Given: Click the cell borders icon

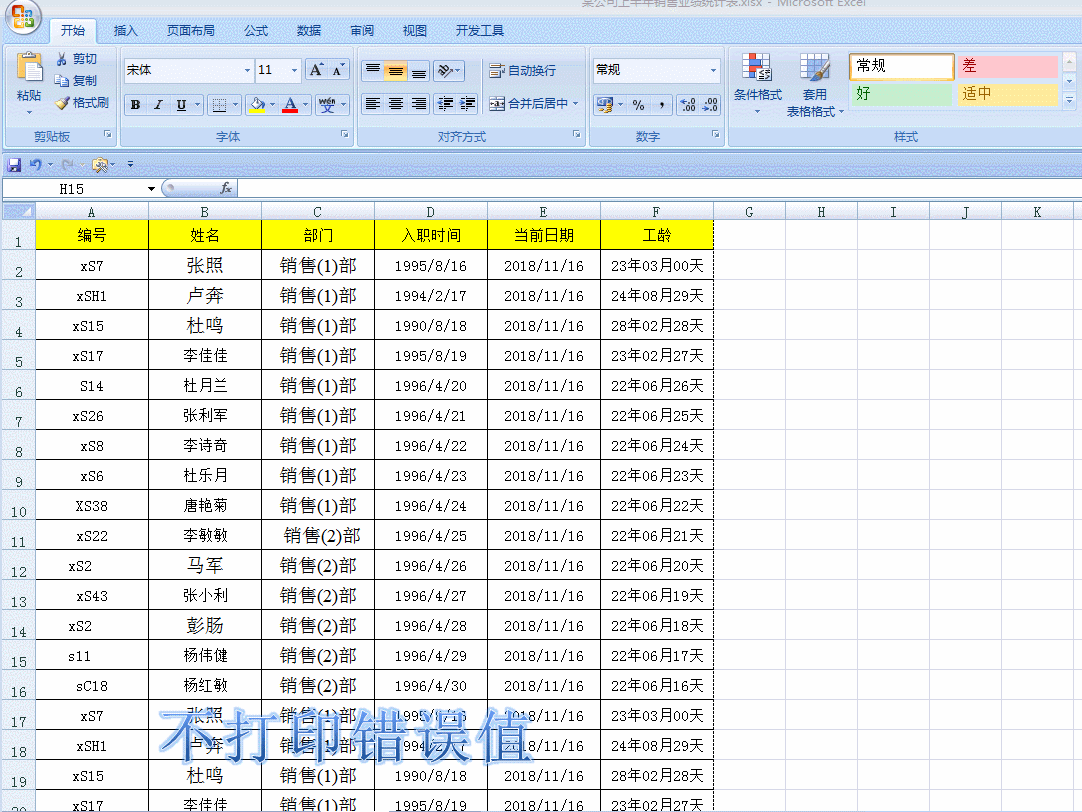Looking at the screenshot, I should point(219,105).
